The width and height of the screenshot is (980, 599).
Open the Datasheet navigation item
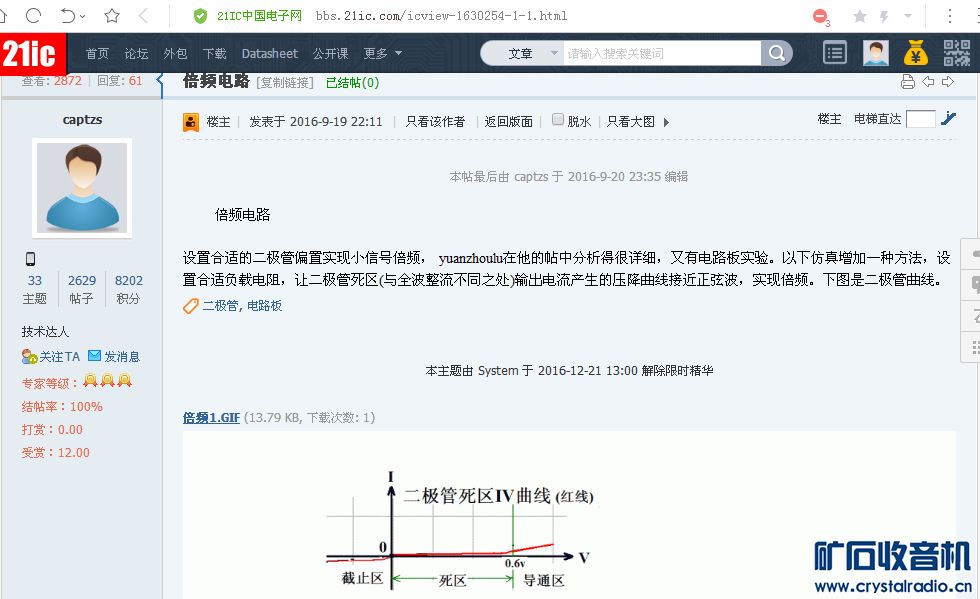click(269, 54)
